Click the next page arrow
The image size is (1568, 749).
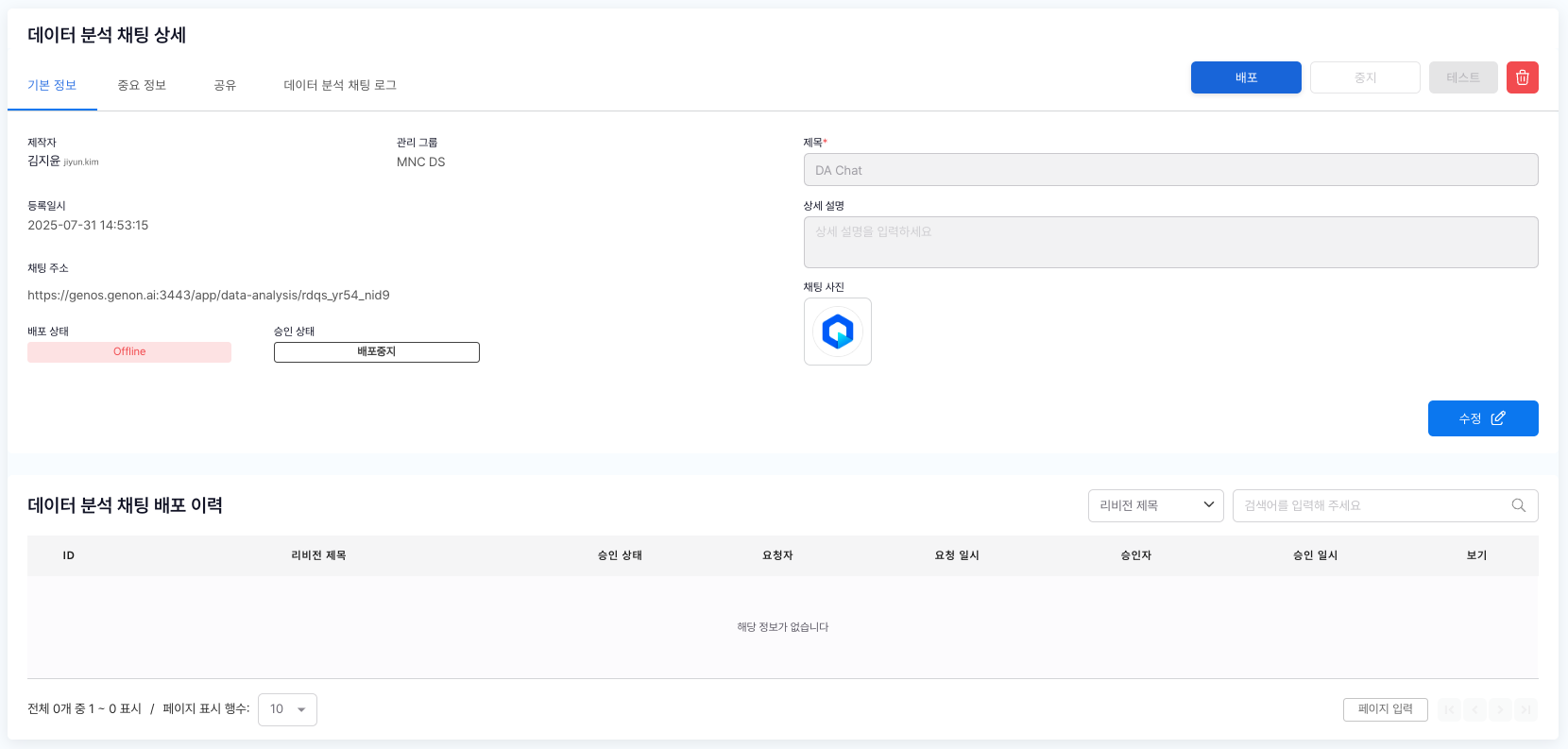pyautogui.click(x=1500, y=709)
